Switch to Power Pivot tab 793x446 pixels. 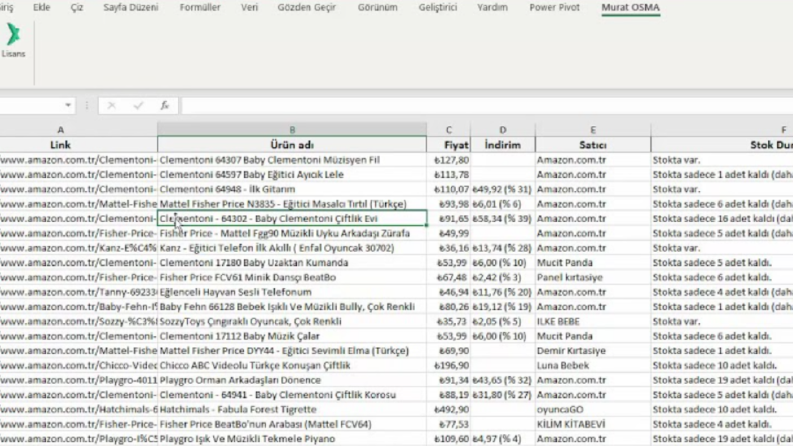[x=554, y=7]
